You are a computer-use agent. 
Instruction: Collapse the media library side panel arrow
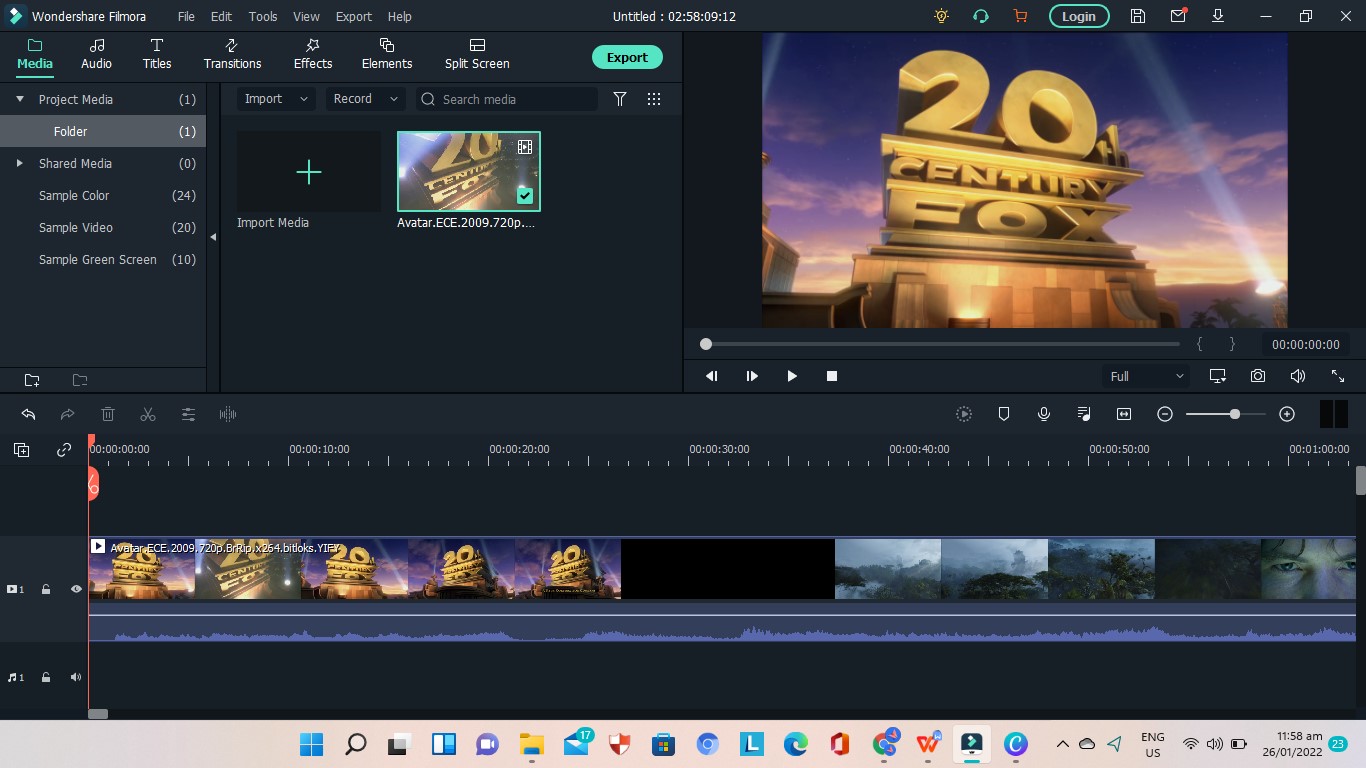(x=213, y=237)
